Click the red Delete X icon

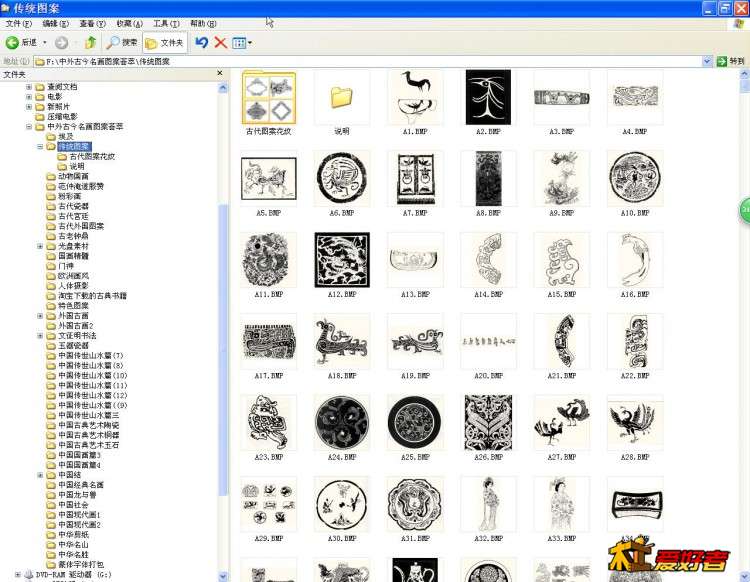coord(221,43)
